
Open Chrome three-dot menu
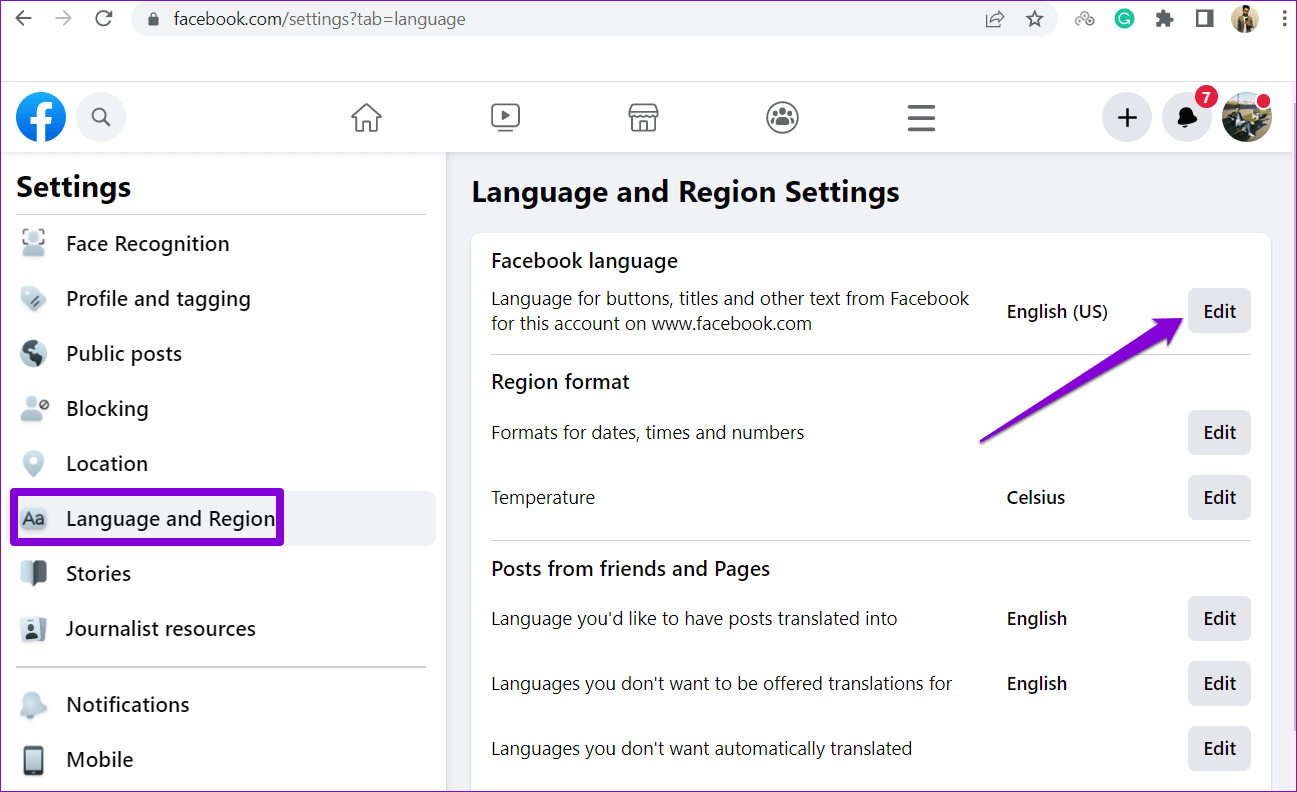pos(1284,19)
